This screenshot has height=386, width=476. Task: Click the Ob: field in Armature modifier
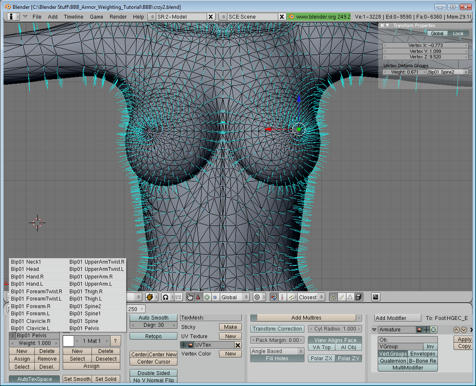tap(408, 340)
